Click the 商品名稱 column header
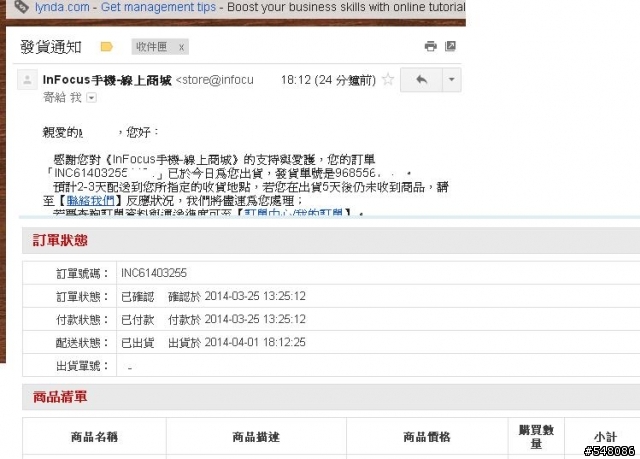 [x=94, y=437]
